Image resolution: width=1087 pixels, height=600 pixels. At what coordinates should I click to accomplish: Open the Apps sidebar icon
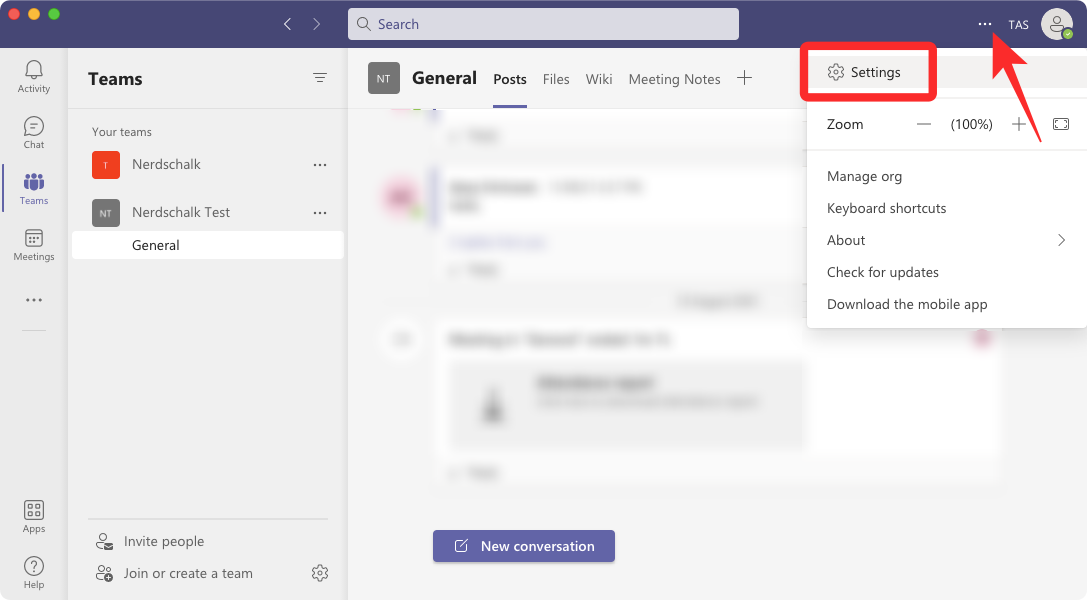(x=33, y=515)
